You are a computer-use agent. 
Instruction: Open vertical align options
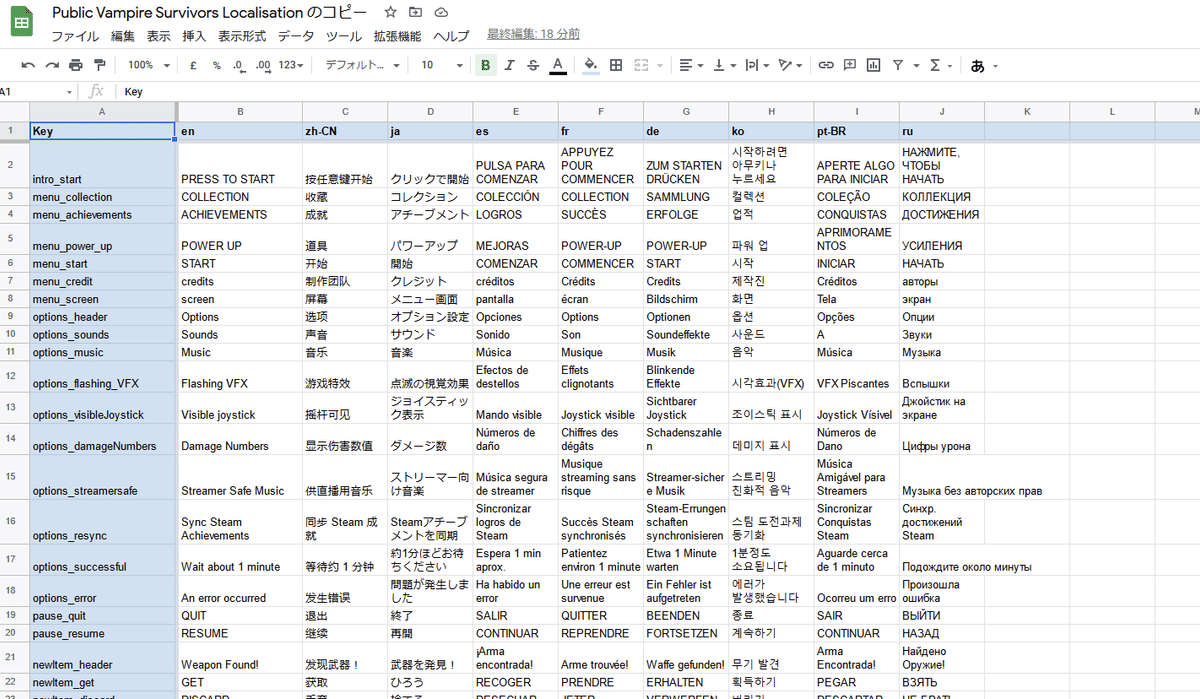[723, 65]
